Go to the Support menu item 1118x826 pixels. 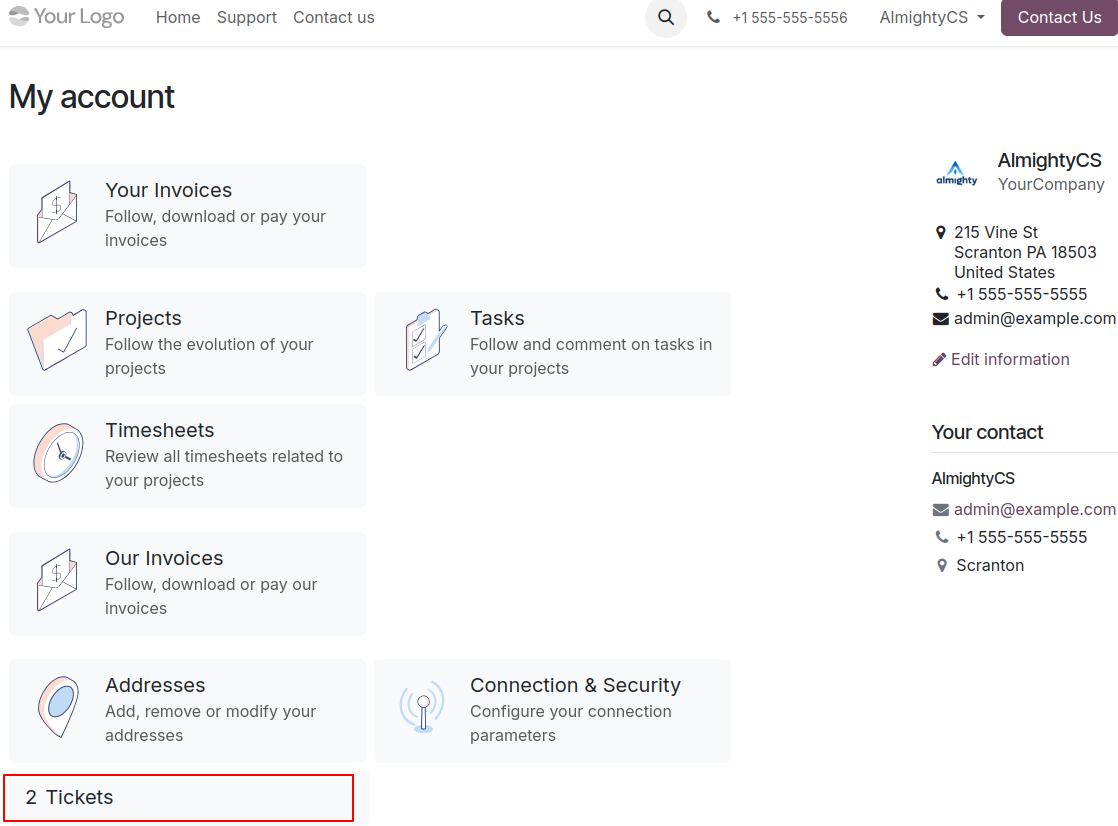tap(246, 18)
